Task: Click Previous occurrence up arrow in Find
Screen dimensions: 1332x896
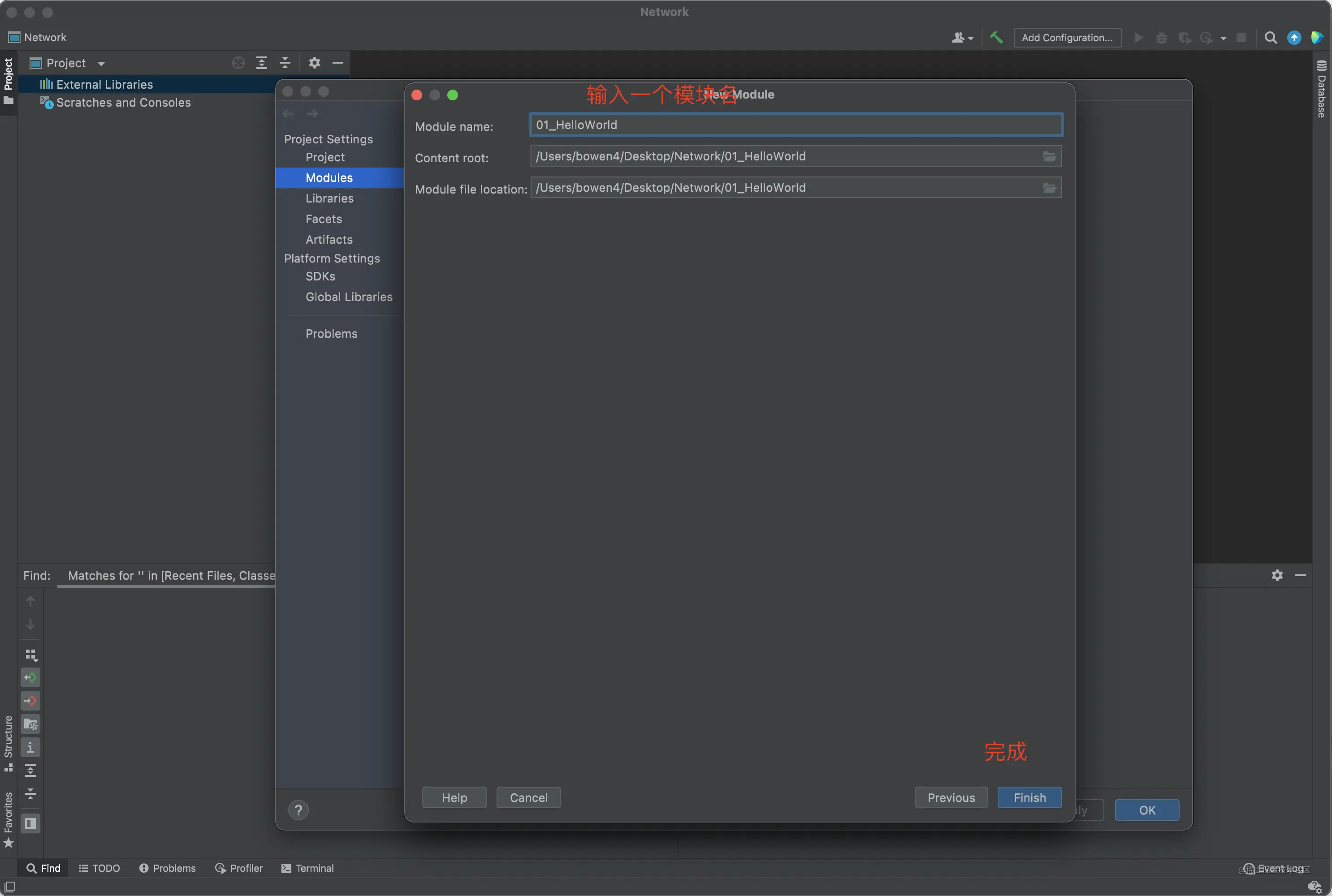Action: 30,601
